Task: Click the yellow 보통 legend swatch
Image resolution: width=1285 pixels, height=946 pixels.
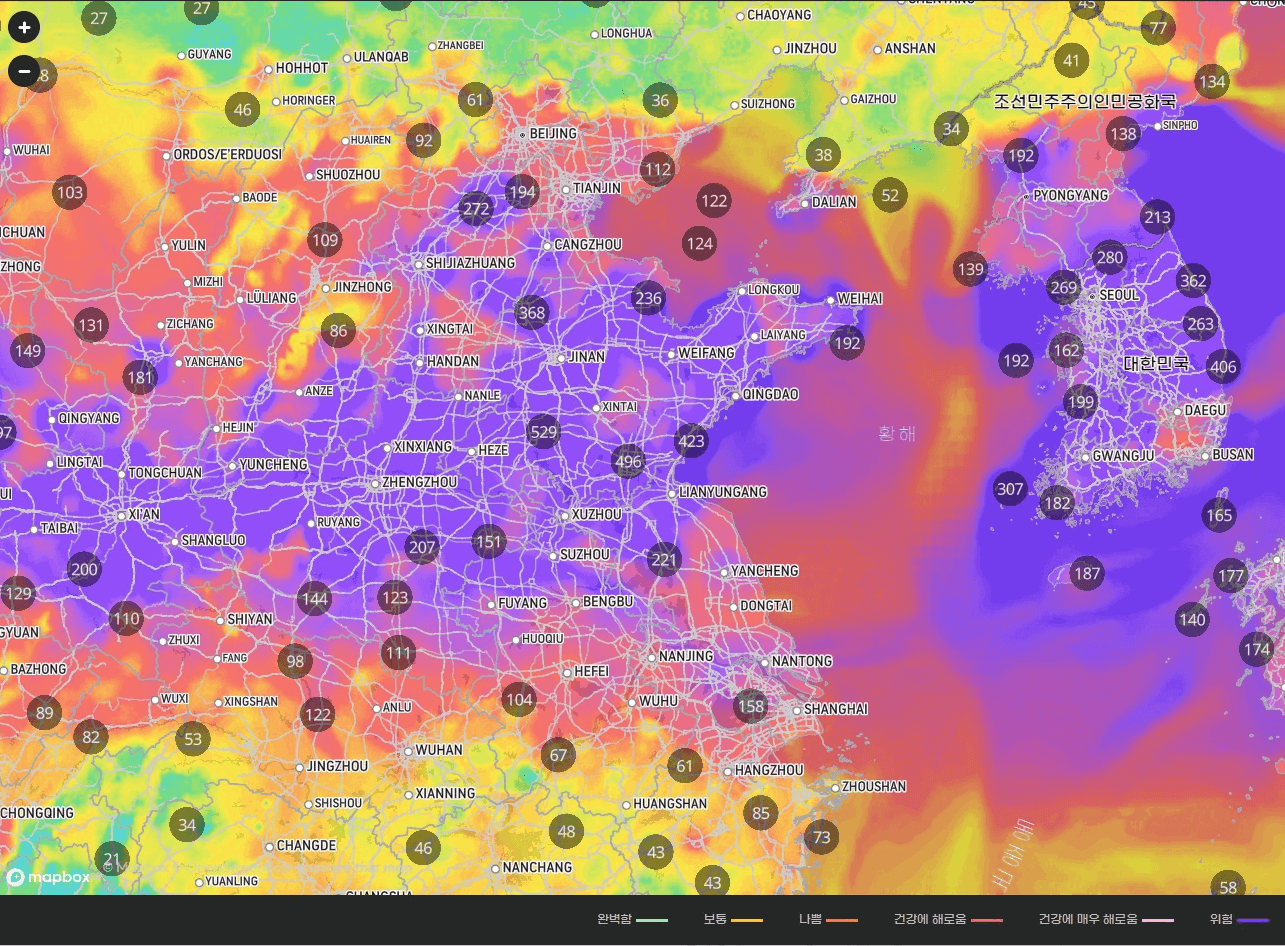Action: coord(747,920)
